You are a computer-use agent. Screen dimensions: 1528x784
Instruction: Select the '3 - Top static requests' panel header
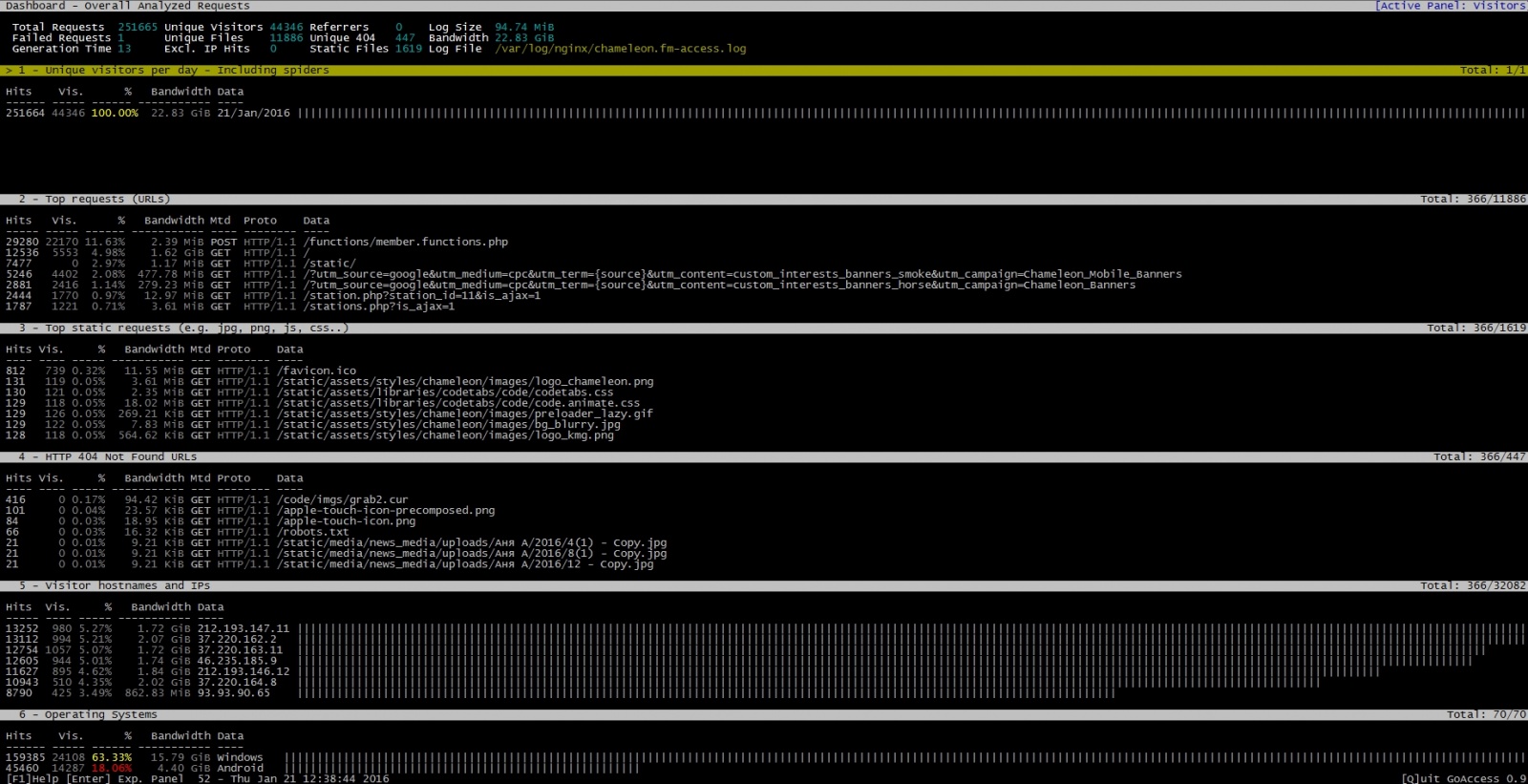tap(764, 328)
